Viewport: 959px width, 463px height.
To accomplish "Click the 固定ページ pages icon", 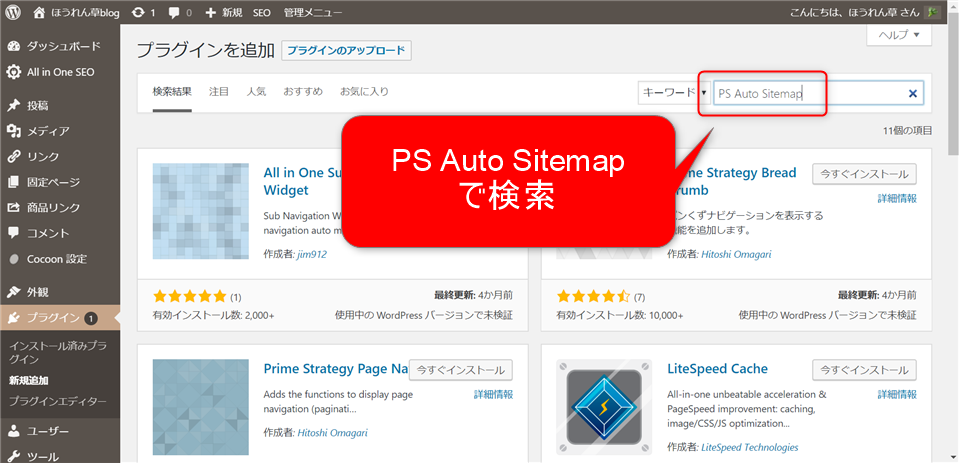I will (x=14, y=182).
